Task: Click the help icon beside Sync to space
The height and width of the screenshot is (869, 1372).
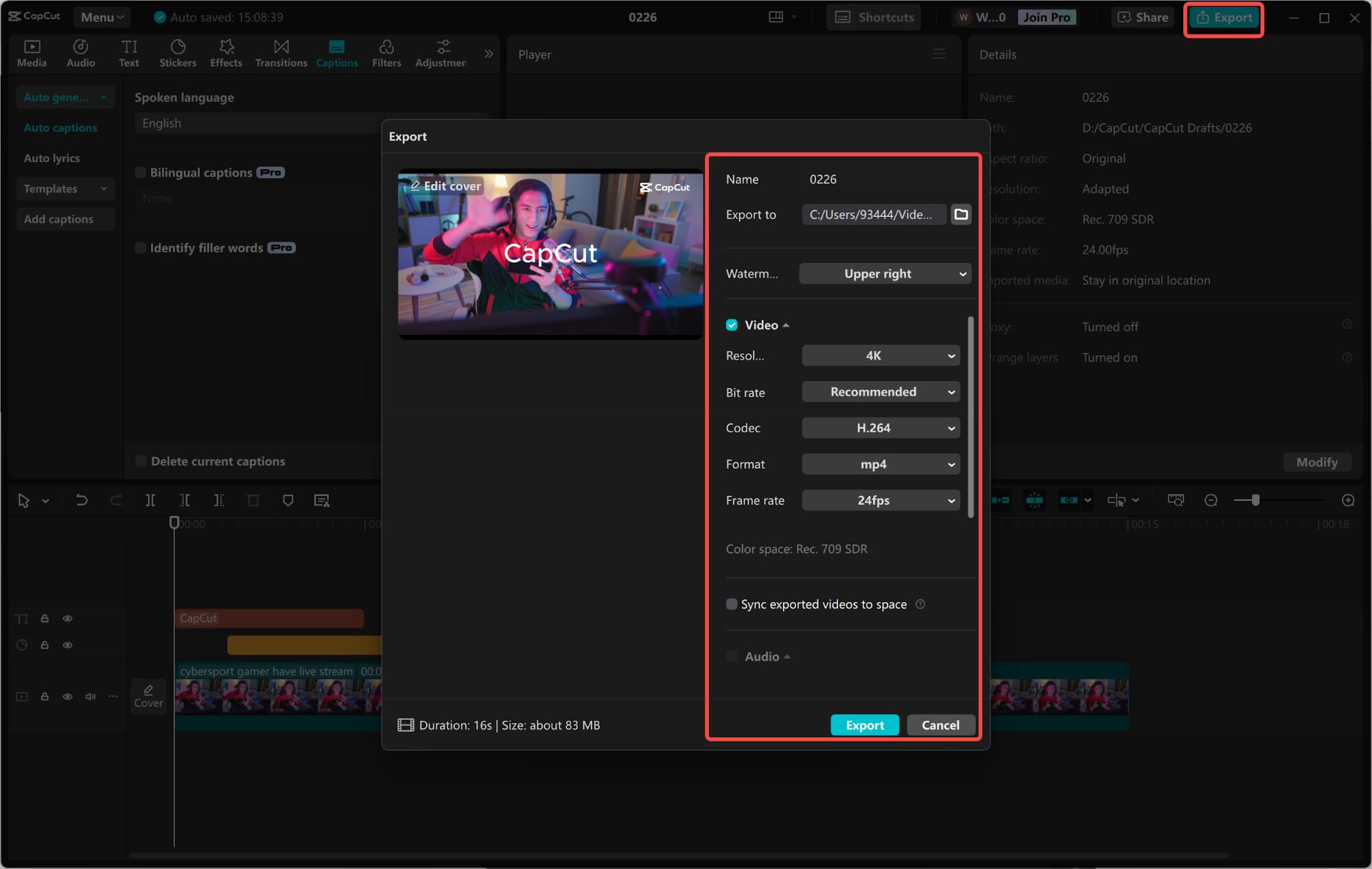Action: coord(920,604)
